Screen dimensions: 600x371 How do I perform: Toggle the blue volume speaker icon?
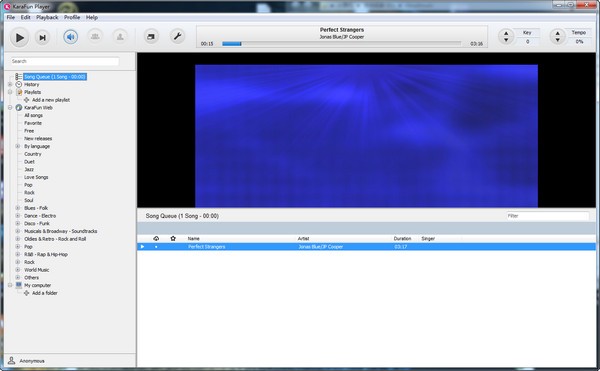pos(70,37)
